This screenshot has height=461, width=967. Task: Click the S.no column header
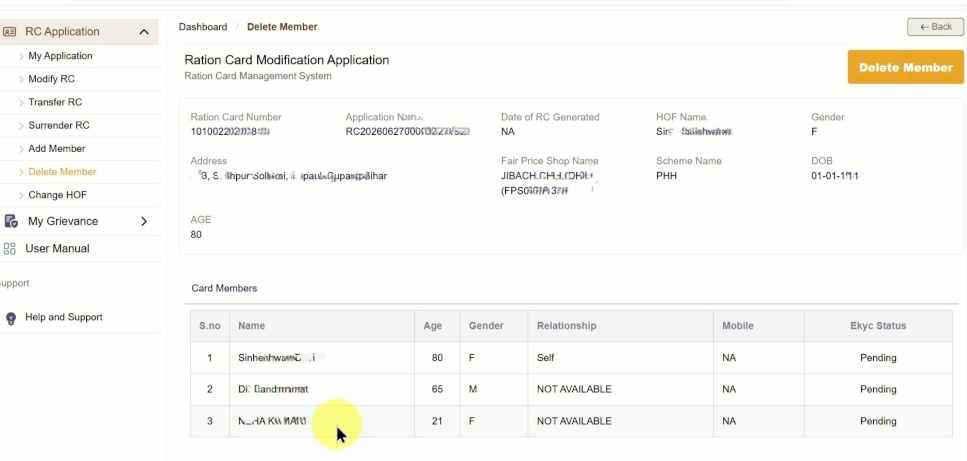click(x=210, y=325)
